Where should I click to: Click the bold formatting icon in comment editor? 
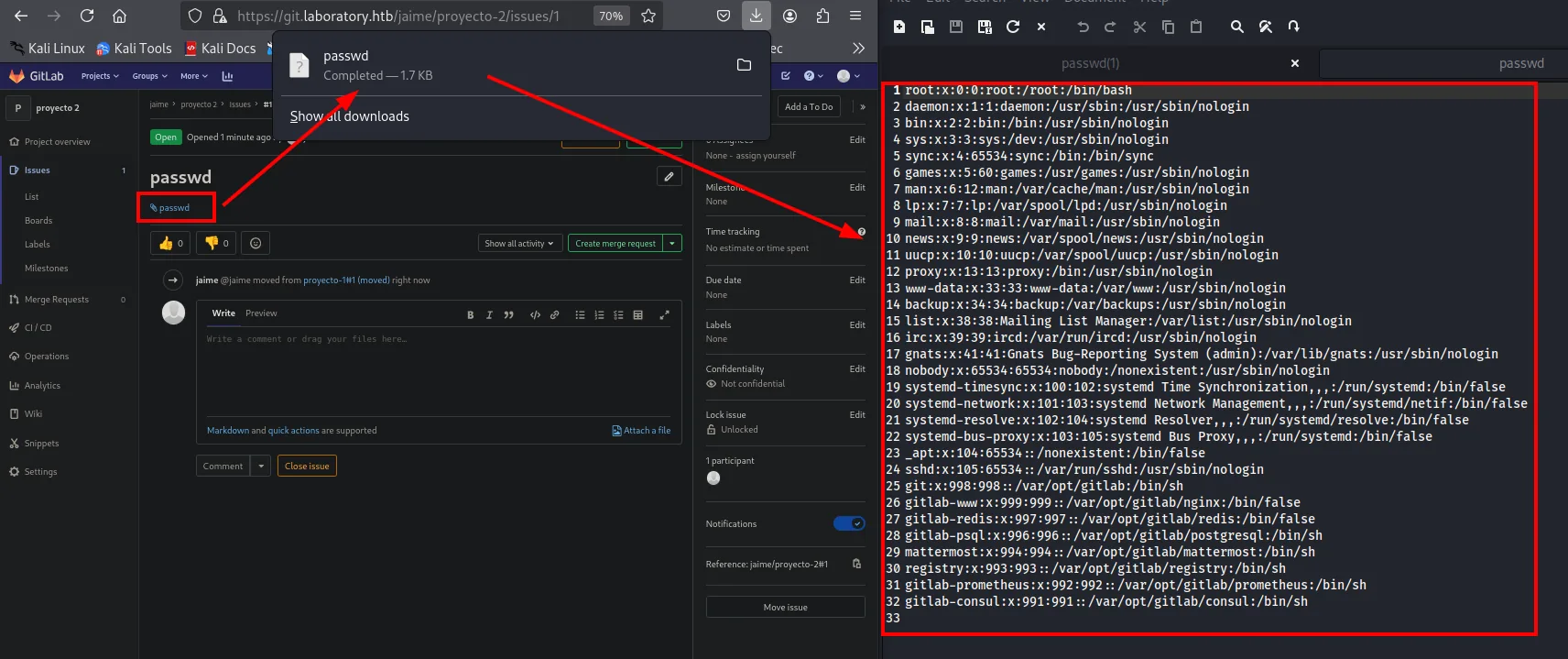click(x=471, y=315)
